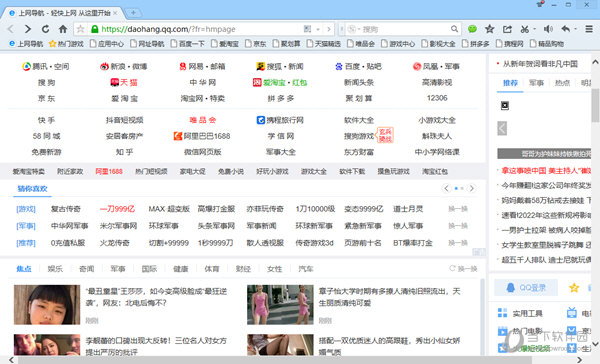Open the favorites star toolbar icon

point(489,29)
